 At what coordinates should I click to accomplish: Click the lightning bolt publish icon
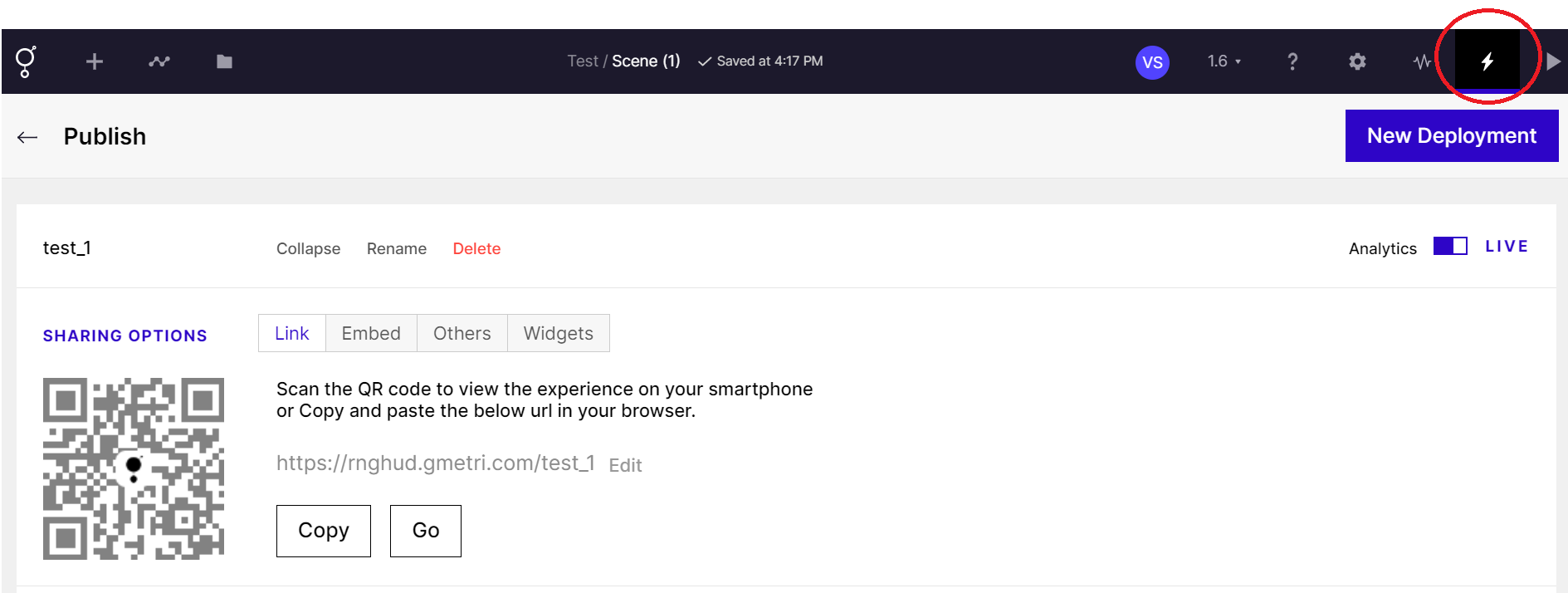click(1487, 61)
